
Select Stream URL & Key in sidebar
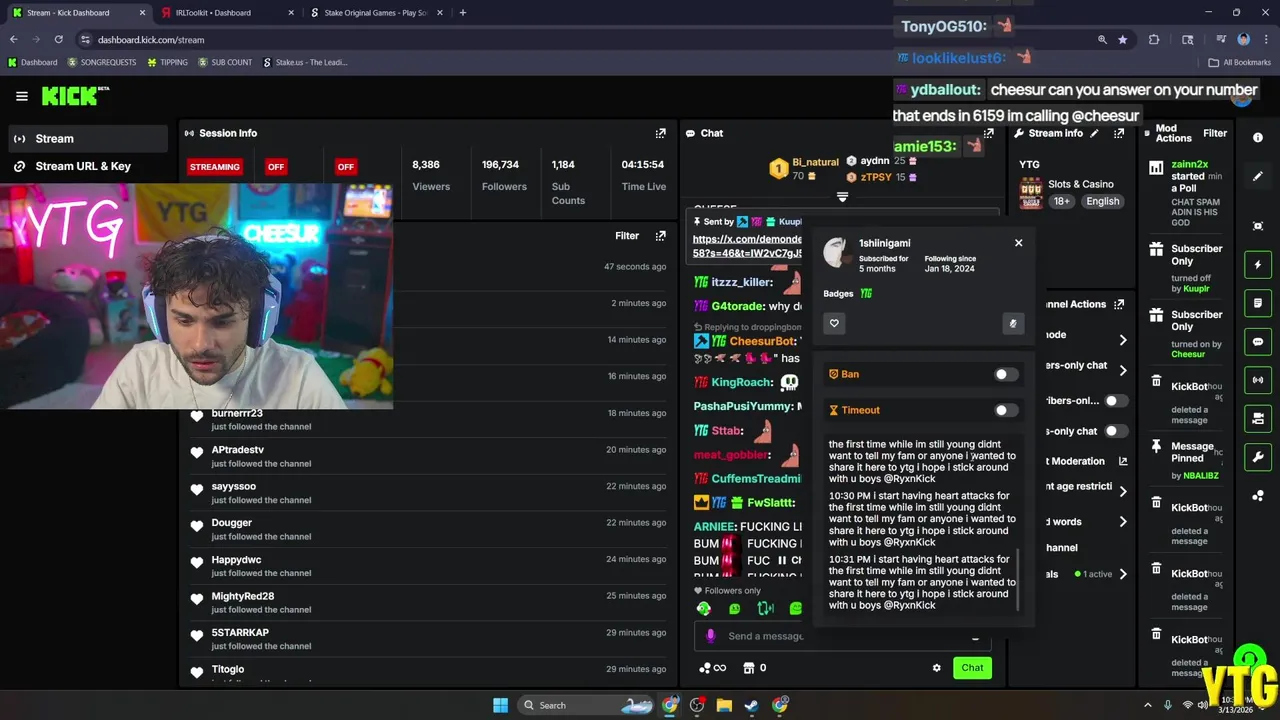click(86, 166)
